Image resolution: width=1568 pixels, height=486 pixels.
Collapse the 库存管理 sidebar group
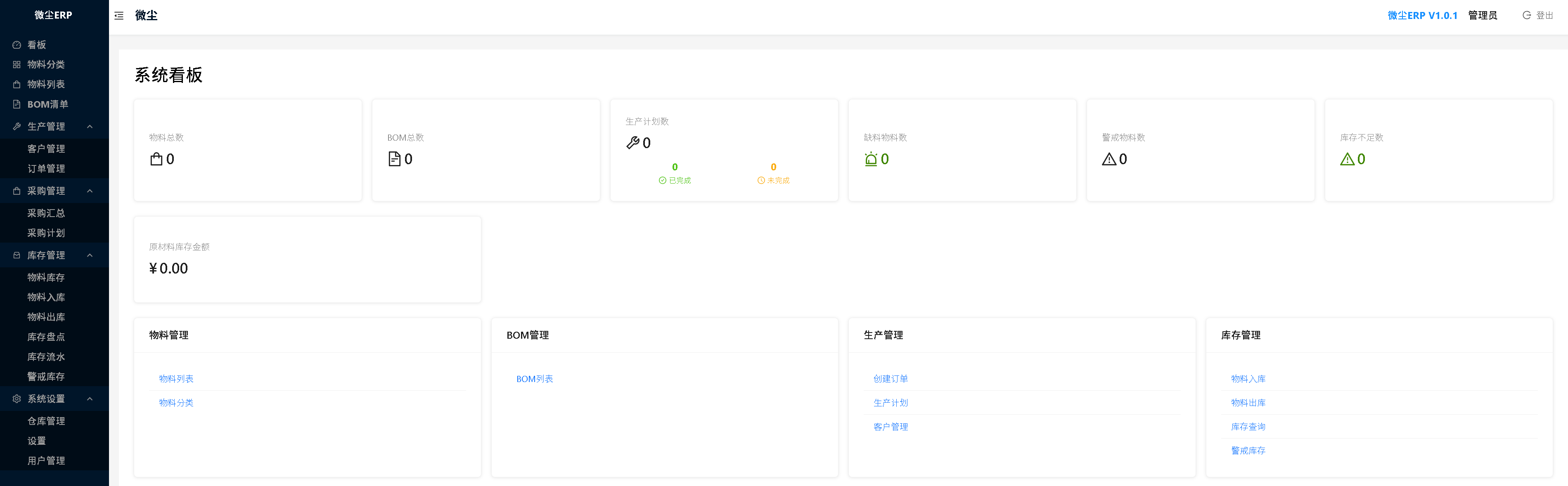coord(54,255)
